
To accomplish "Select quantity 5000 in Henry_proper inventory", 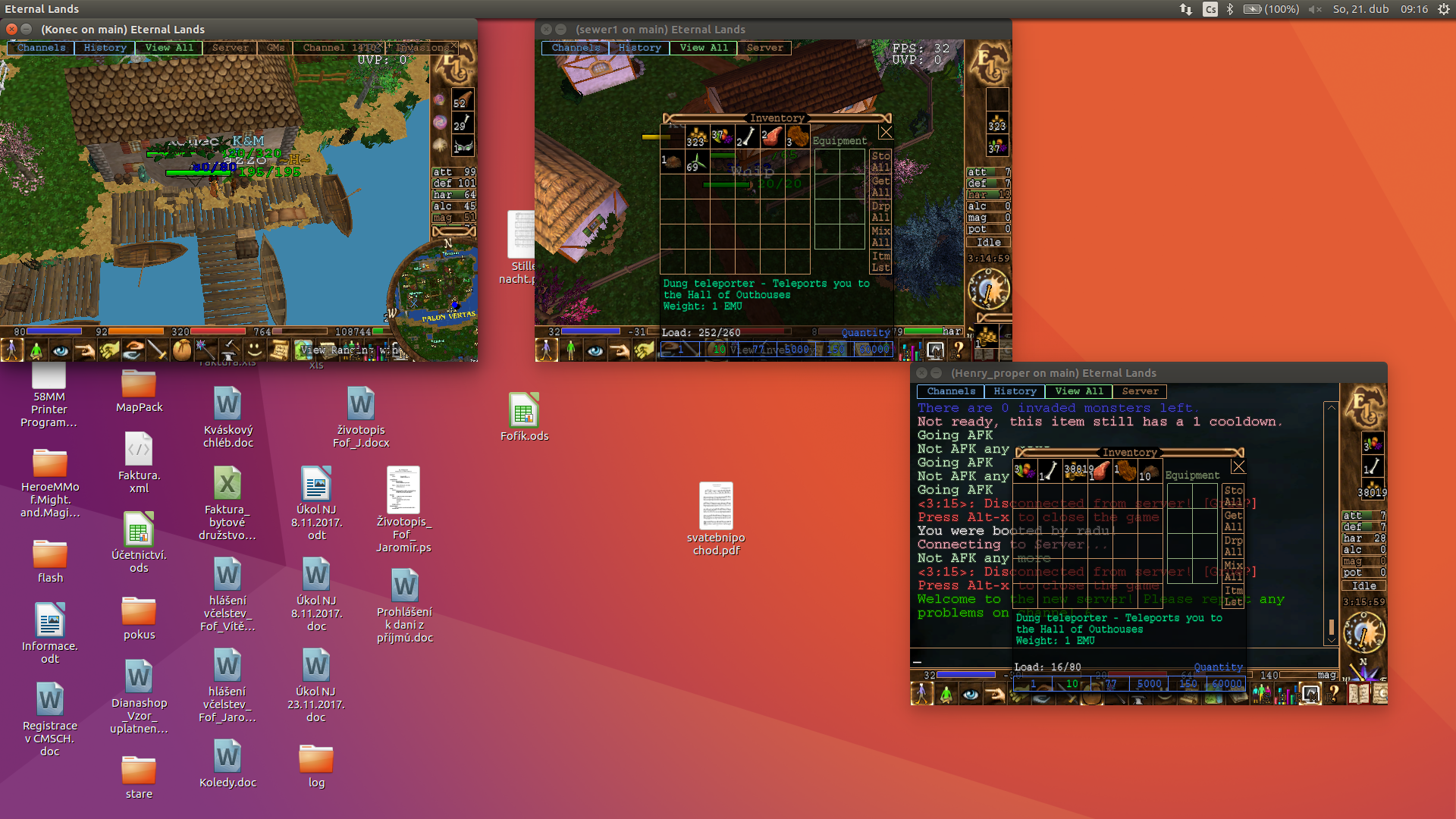I will click(x=1149, y=684).
